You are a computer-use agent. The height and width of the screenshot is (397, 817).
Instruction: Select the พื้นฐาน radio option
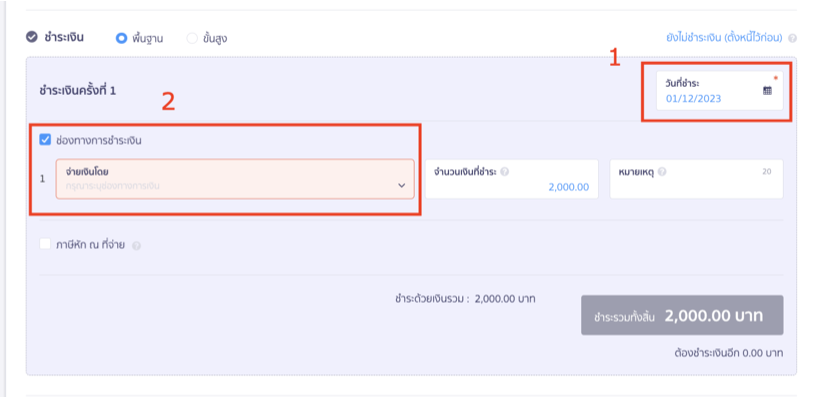coord(121,38)
